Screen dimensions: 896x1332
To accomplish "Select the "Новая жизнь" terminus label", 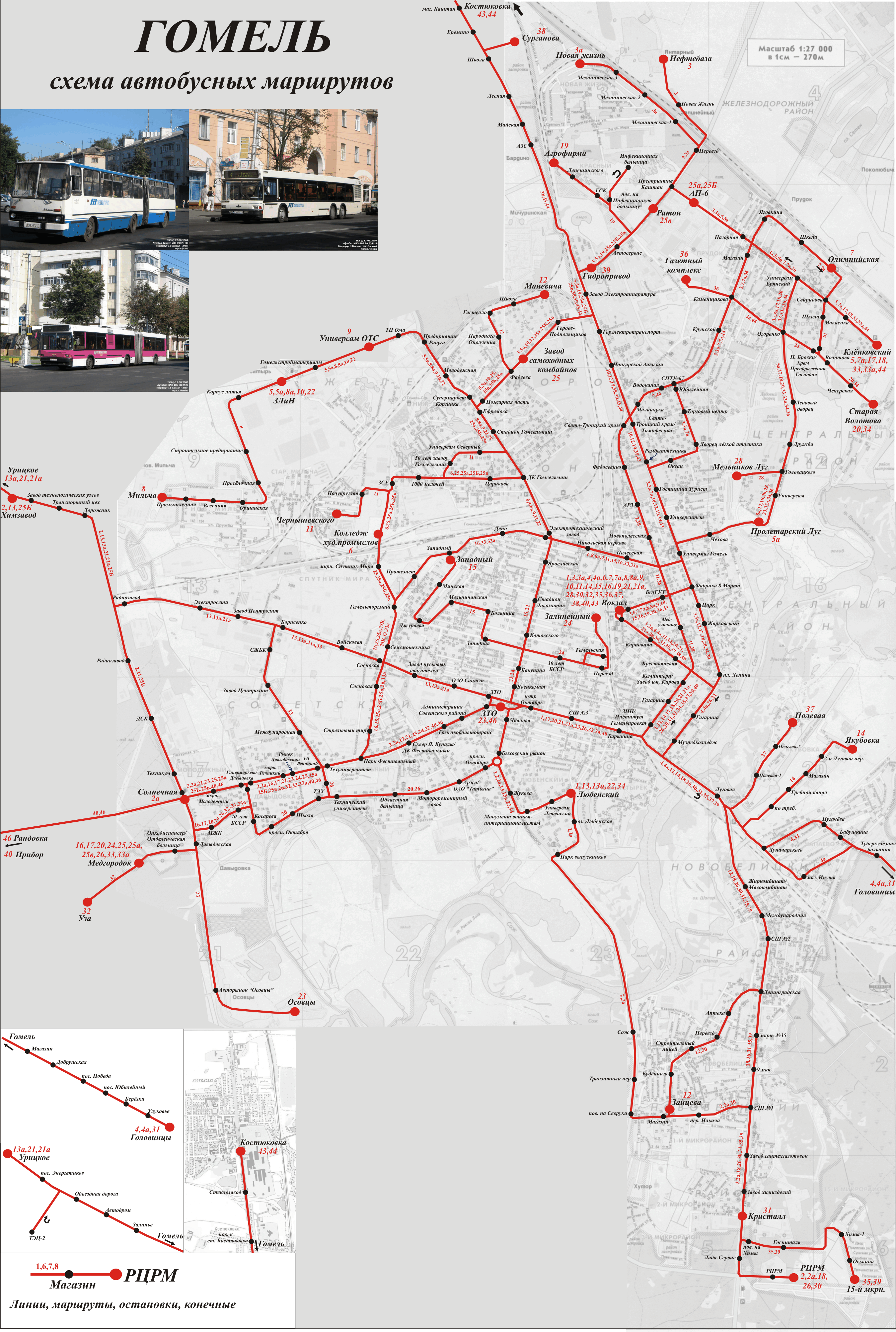I will [580, 56].
